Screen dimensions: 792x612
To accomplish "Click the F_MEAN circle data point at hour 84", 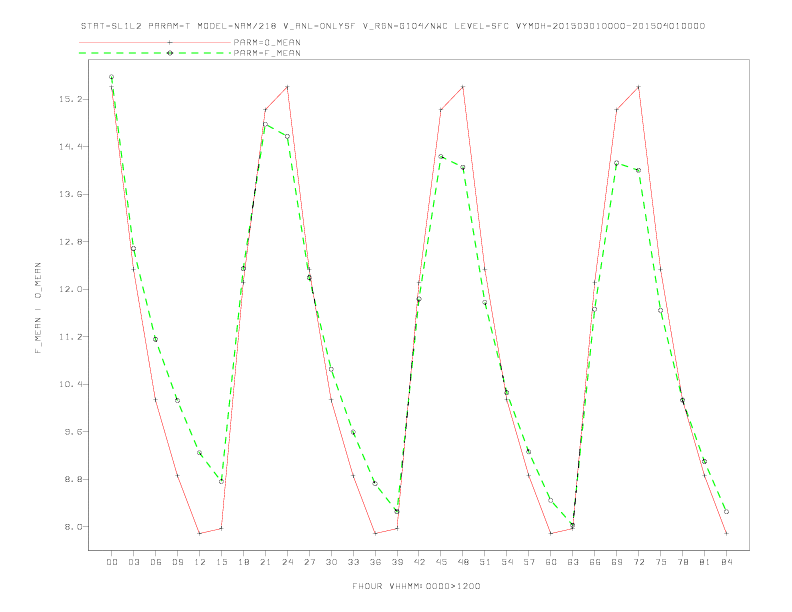I will coord(726,512).
